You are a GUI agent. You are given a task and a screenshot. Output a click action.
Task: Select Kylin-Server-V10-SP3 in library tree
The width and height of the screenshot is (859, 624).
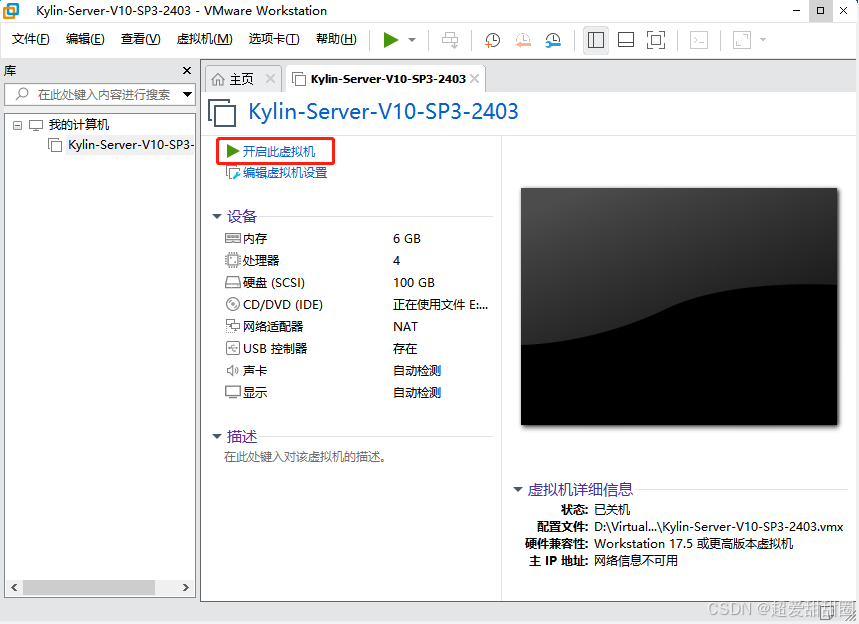pos(130,145)
